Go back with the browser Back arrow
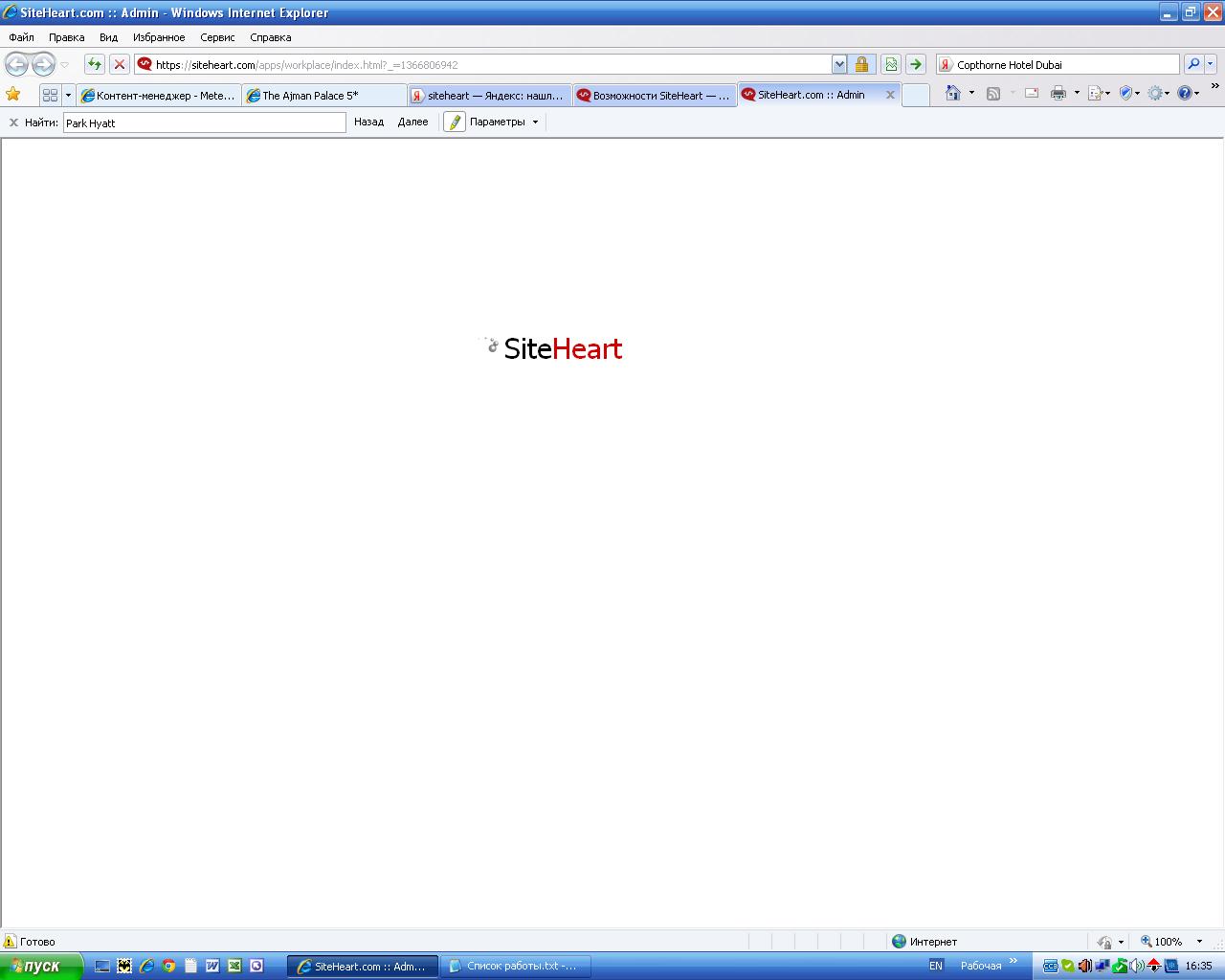The width and height of the screenshot is (1225, 980). [16, 64]
